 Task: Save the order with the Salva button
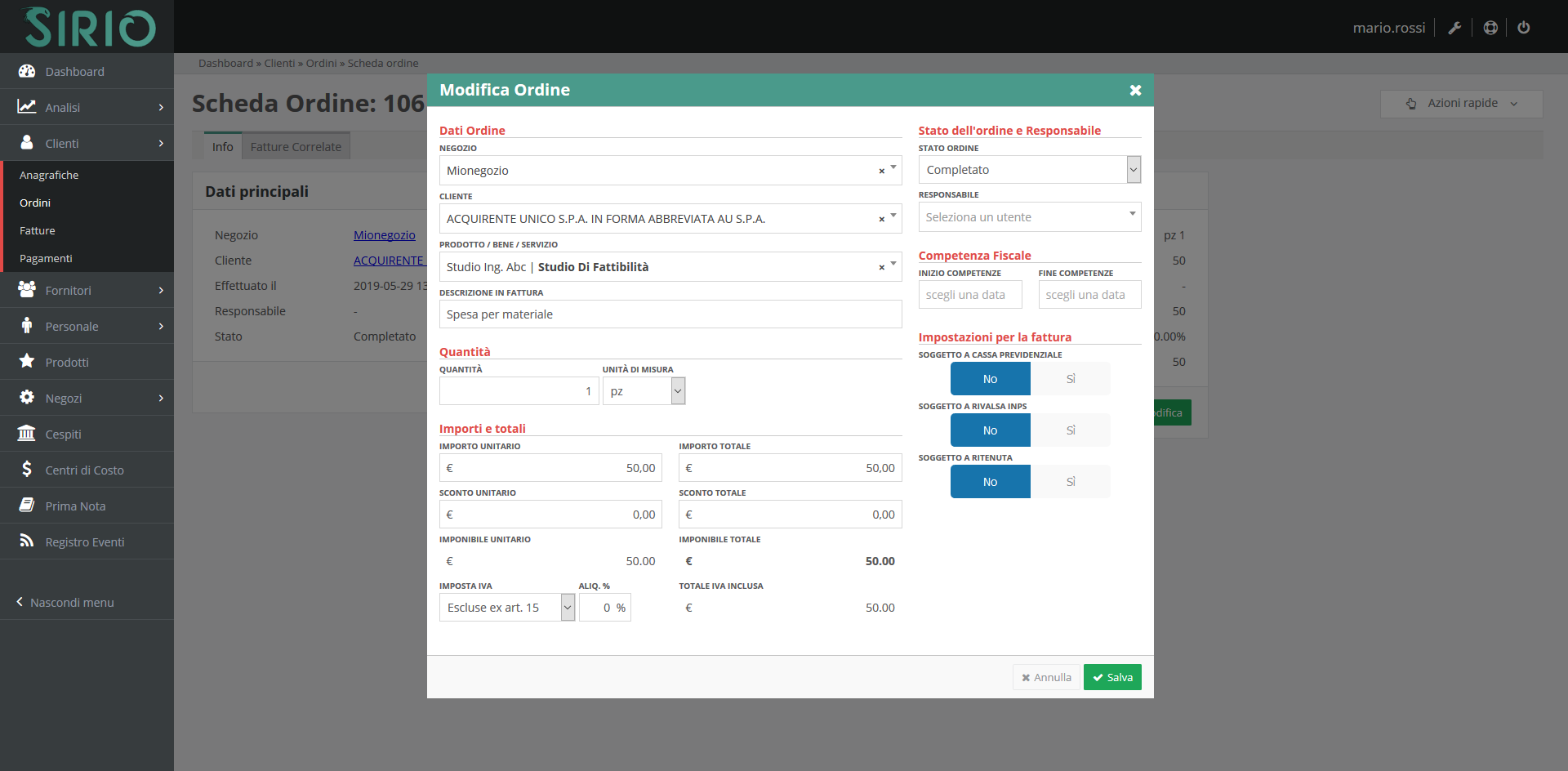click(1112, 677)
